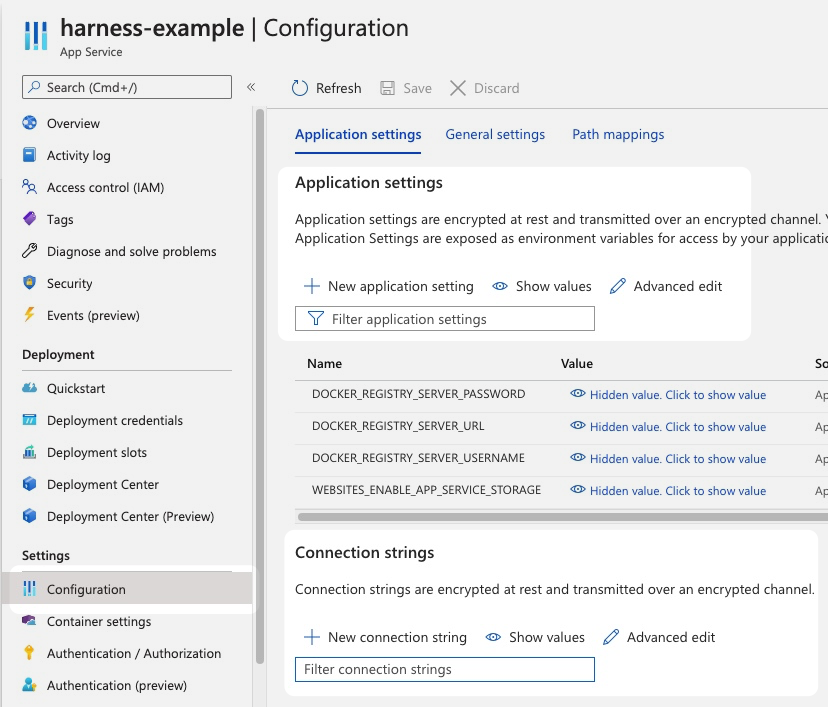Click the Tags icon in sidebar
Image resolution: width=828 pixels, height=707 pixels.
point(30,219)
